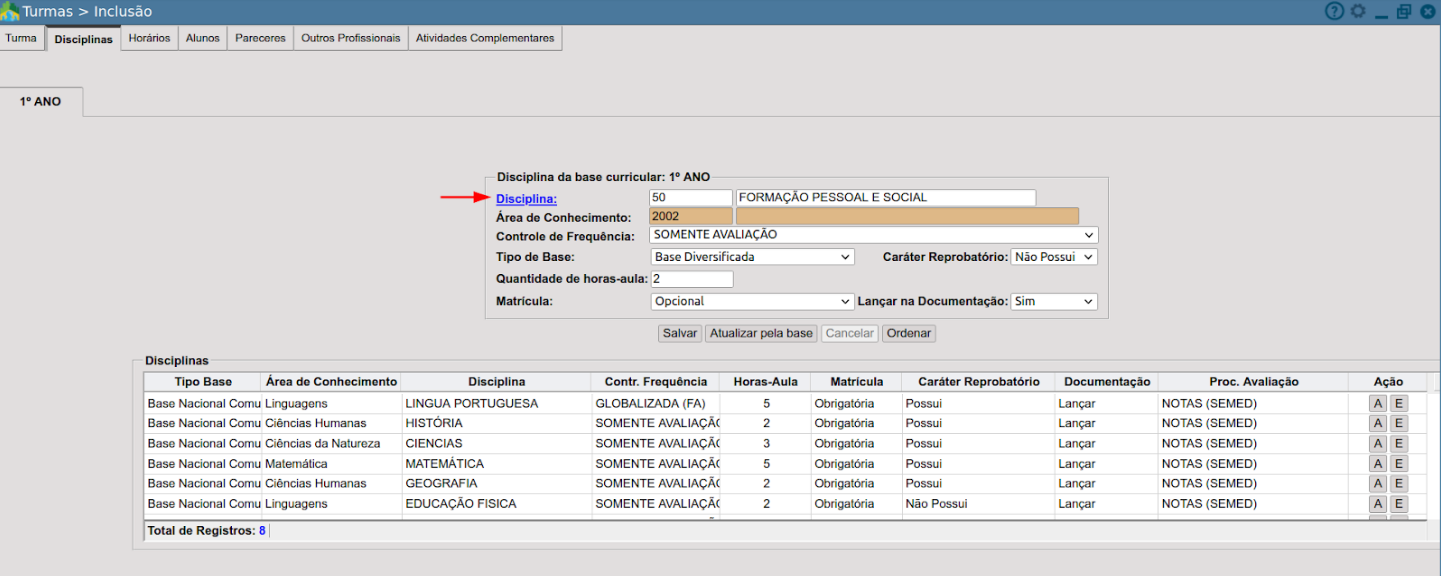The width and height of the screenshot is (1441, 576).
Task: Select the HISTÓRIA cell
Action: pyautogui.click(x=496, y=424)
